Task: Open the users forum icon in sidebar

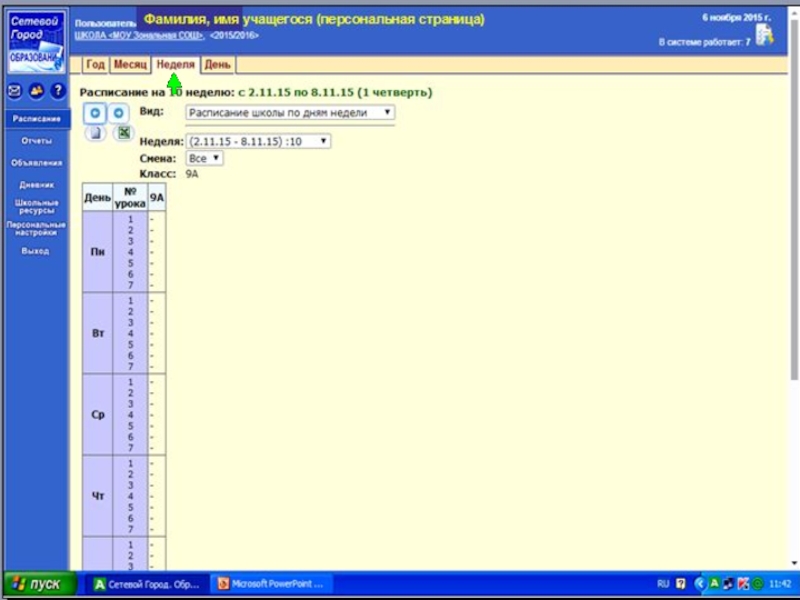Action: 36,91
